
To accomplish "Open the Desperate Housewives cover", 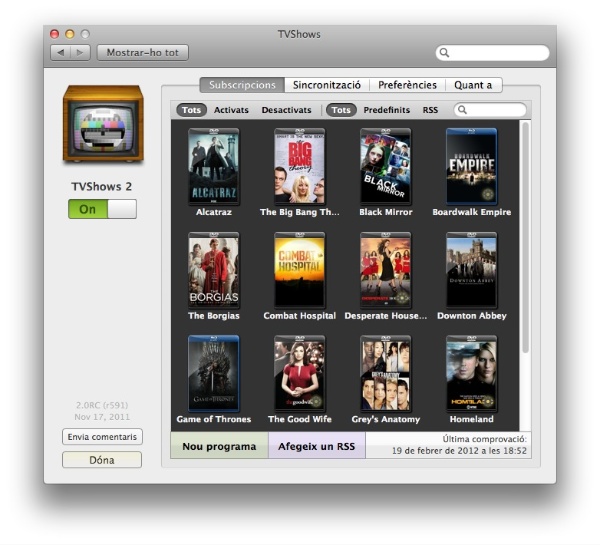I will (x=385, y=270).
